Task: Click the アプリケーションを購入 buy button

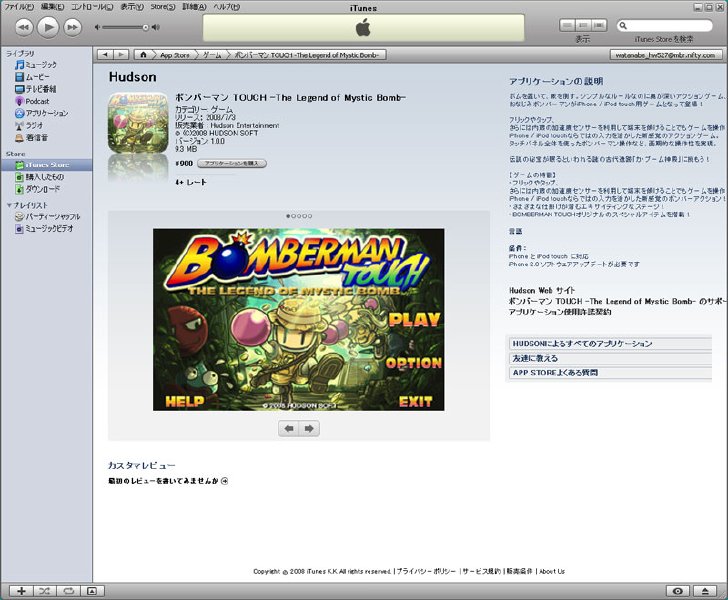Action: pyautogui.click(x=232, y=163)
